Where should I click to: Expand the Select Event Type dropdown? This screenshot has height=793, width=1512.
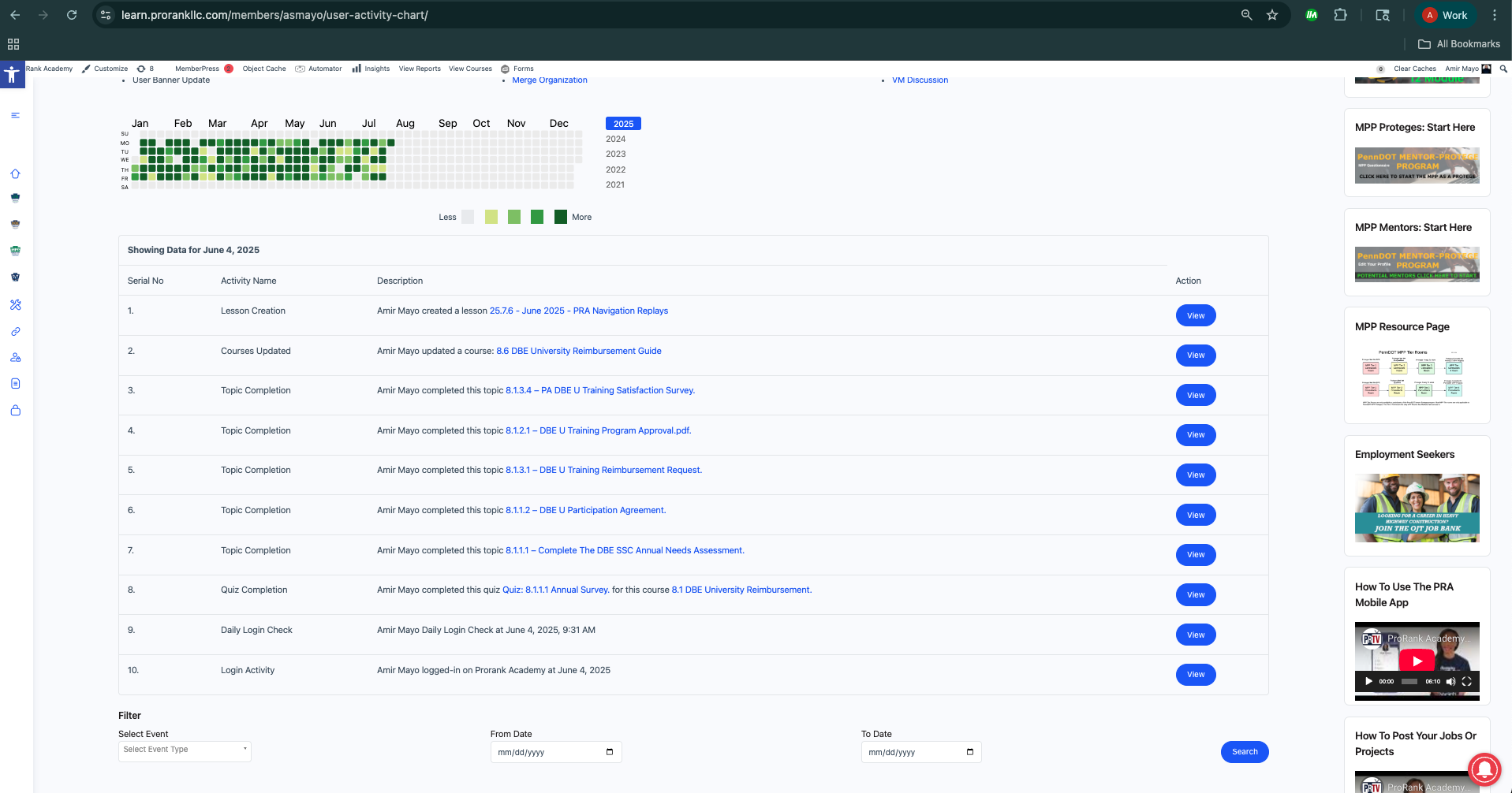pos(185,750)
